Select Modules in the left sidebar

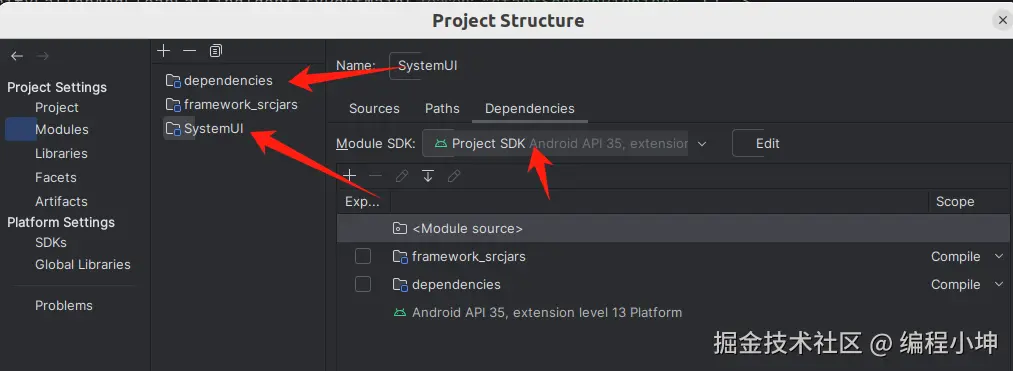tap(61, 129)
